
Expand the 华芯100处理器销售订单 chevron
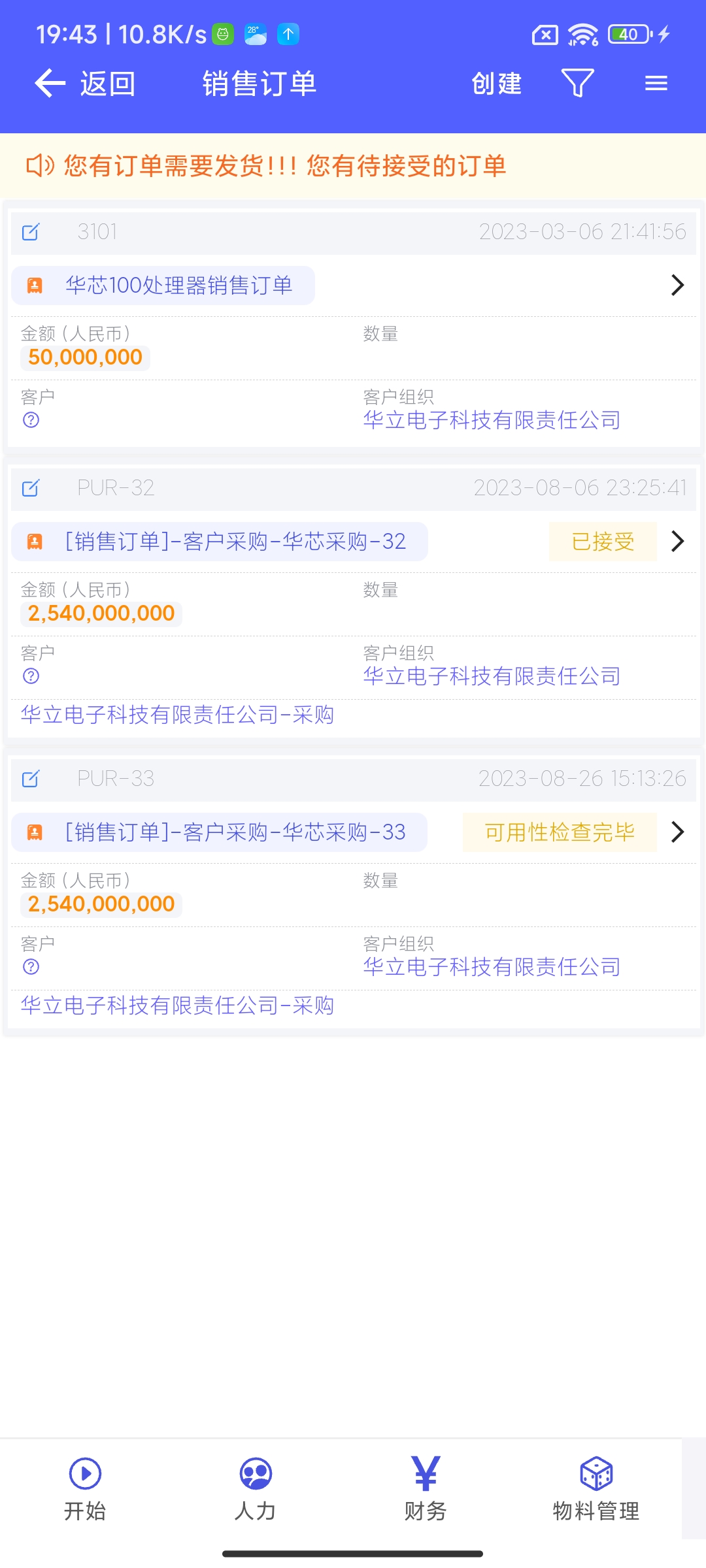point(677,285)
